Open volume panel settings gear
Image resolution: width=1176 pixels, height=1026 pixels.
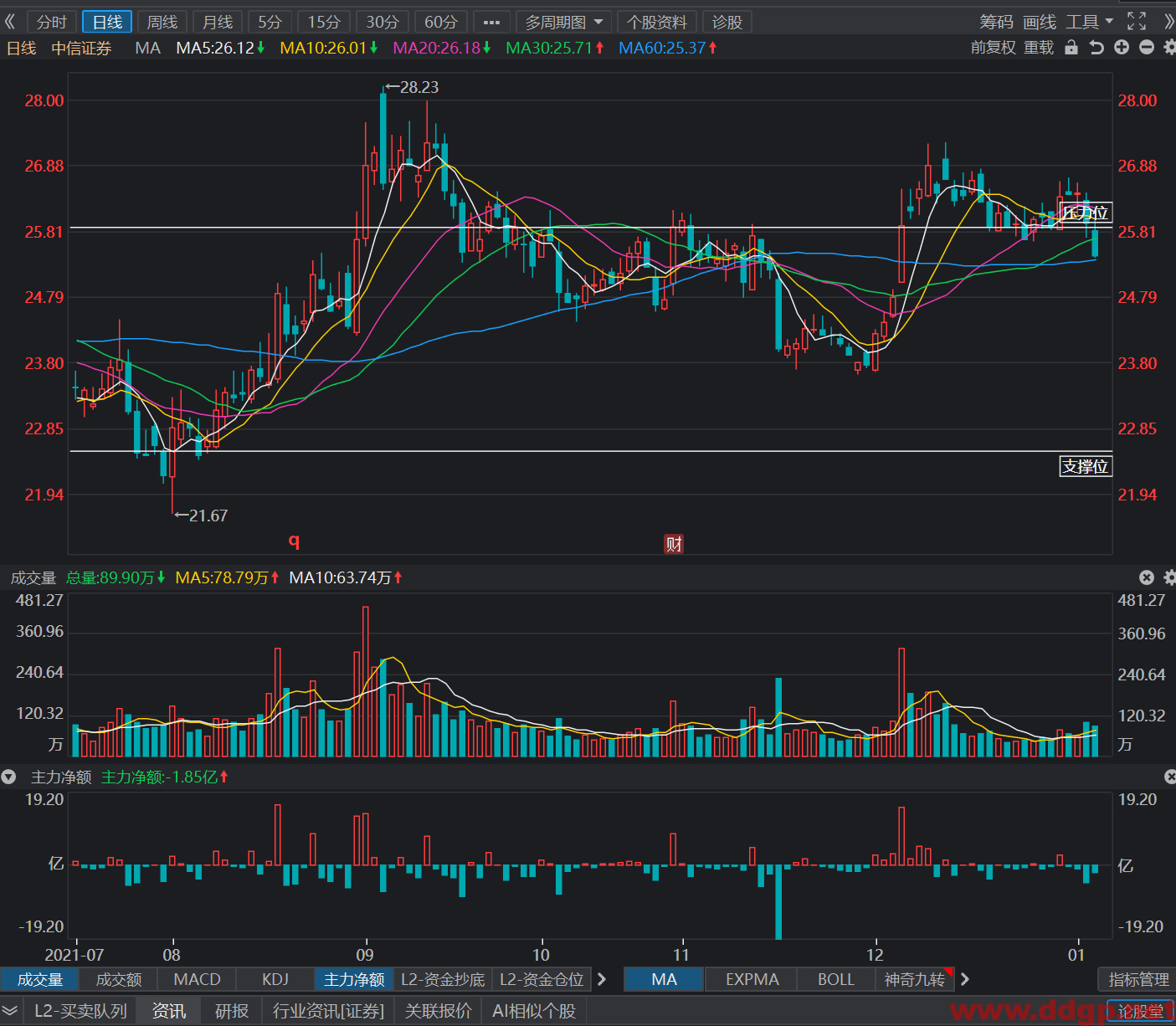coord(1169,577)
